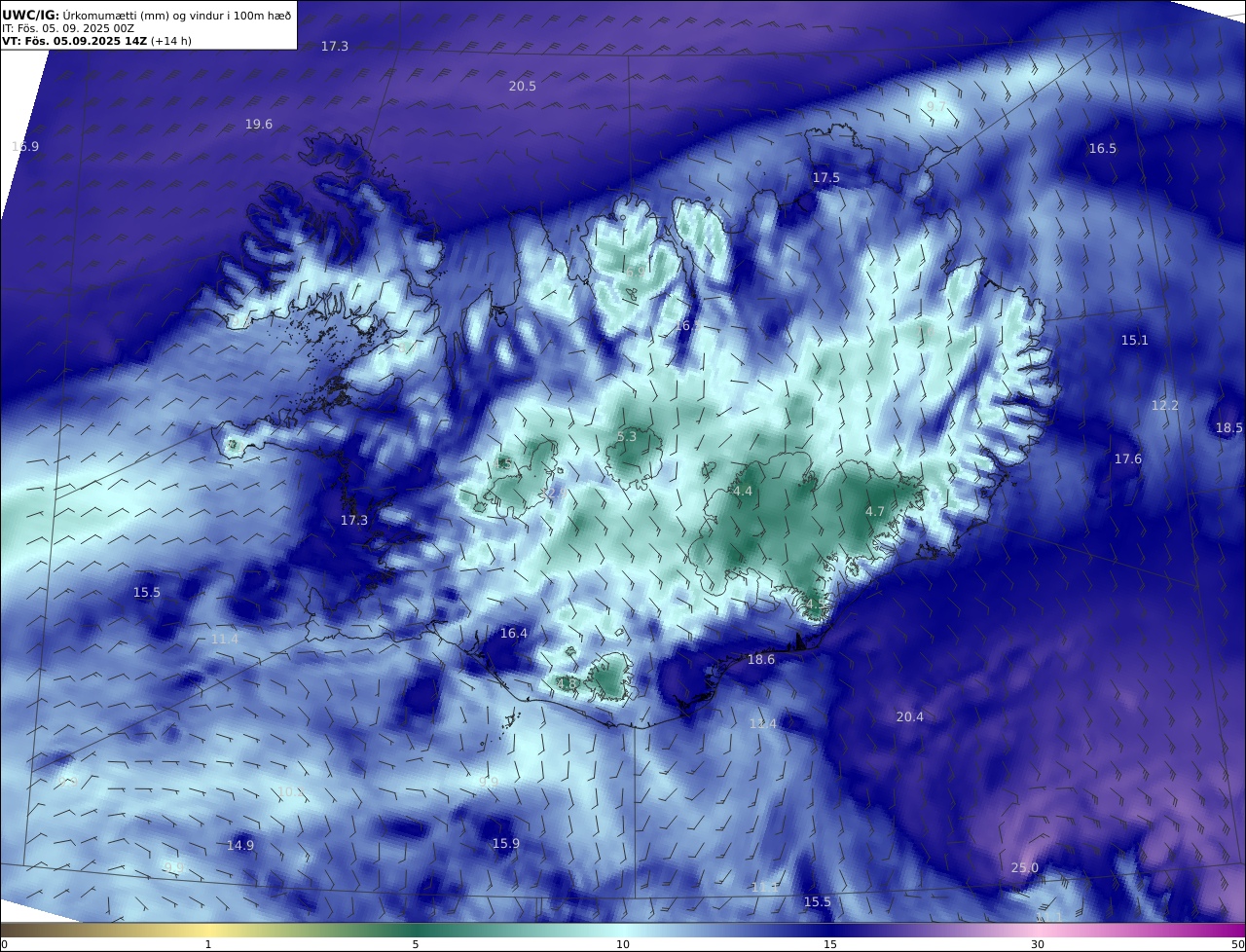Click the colorbar tick label 5

tap(416, 944)
